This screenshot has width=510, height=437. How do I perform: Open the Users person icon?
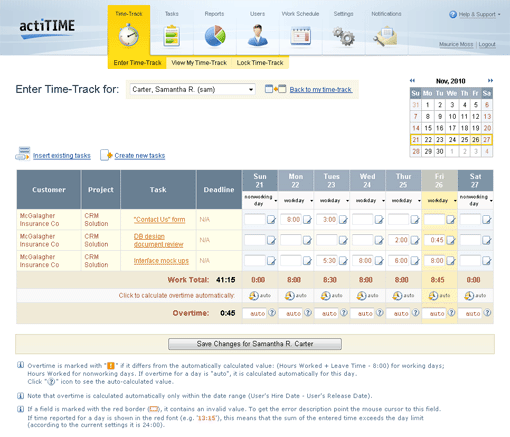[x=257, y=35]
